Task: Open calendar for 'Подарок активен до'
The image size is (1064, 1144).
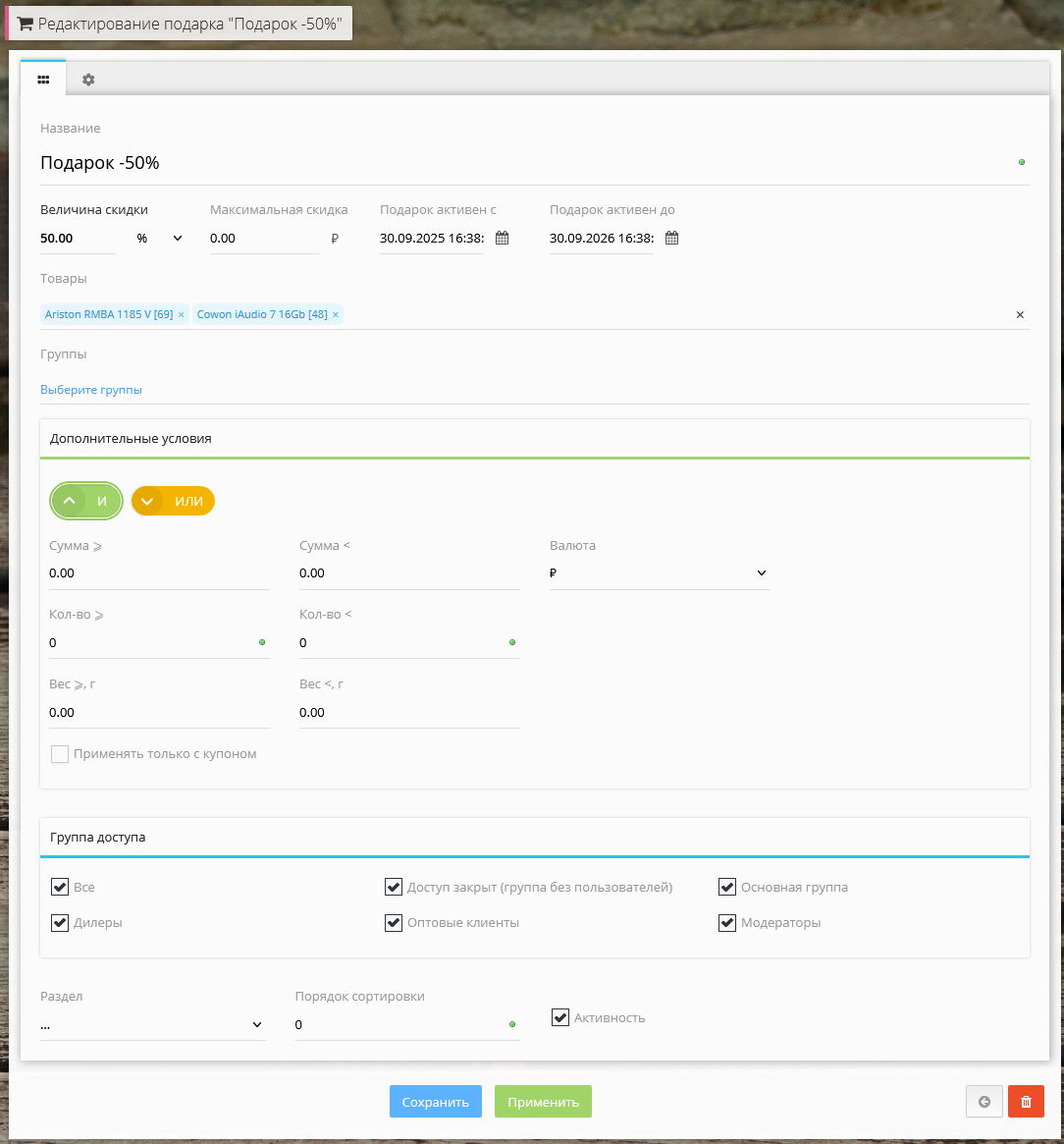Action: click(x=671, y=238)
